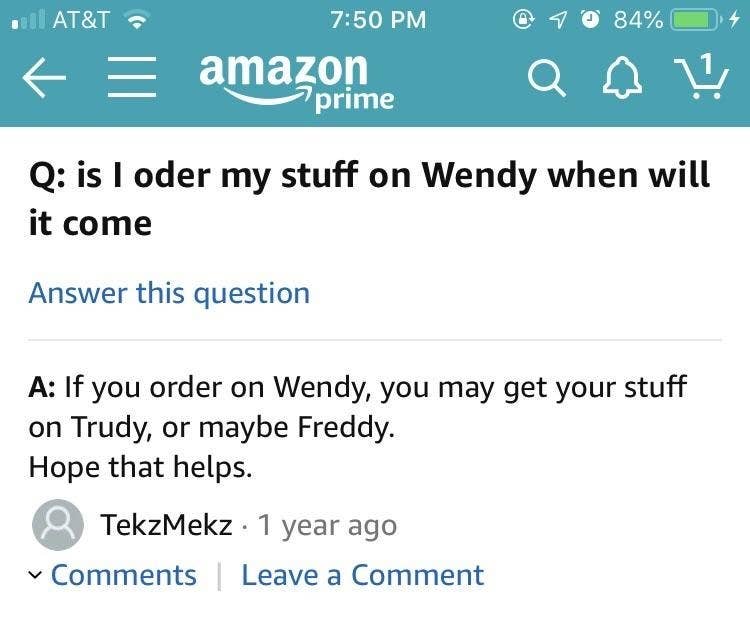Tap the 7:50 PM clock
Image resolution: width=750 pixels, height=627 pixels.
pyautogui.click(x=376, y=19)
